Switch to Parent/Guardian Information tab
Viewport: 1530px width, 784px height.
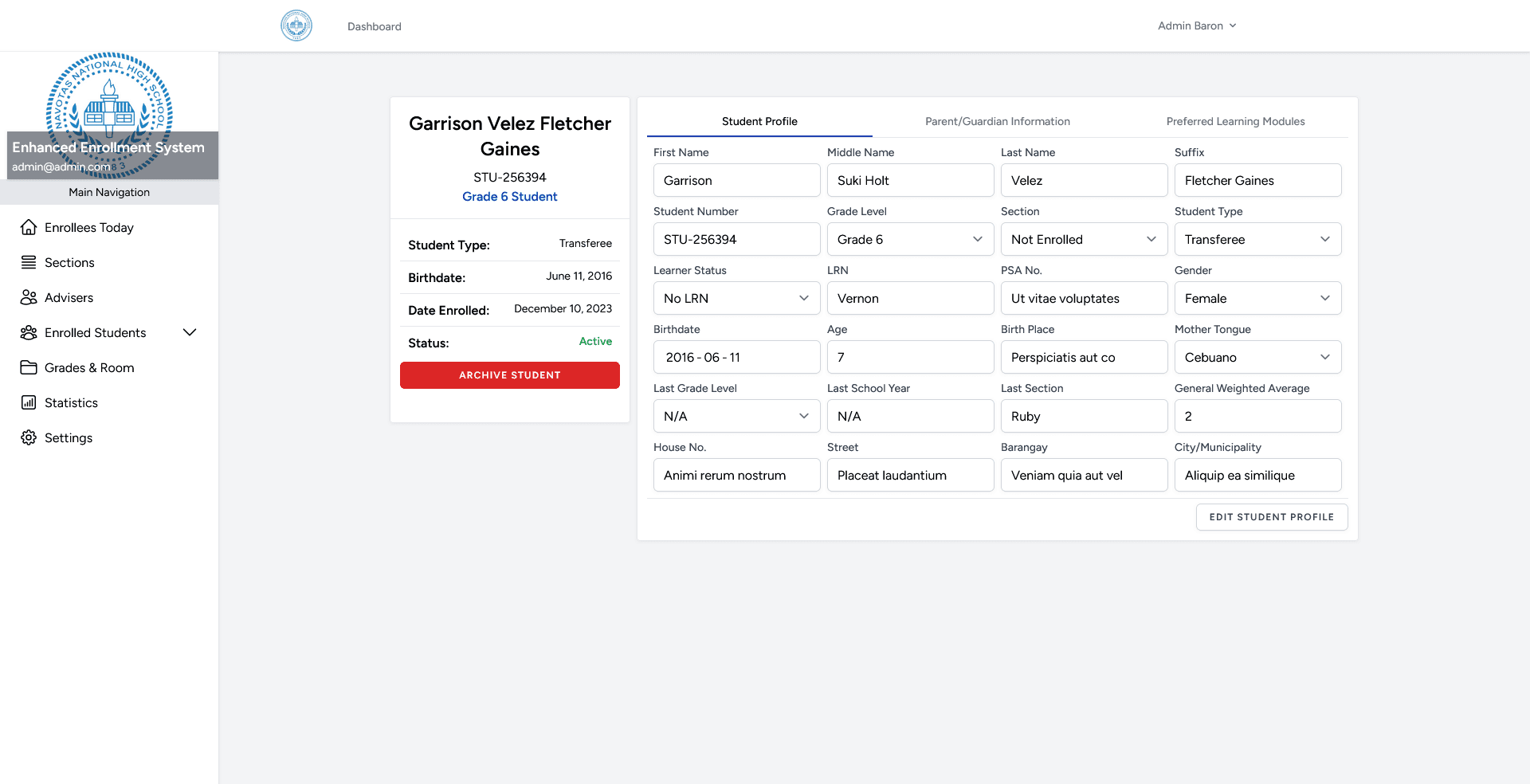pos(997,121)
